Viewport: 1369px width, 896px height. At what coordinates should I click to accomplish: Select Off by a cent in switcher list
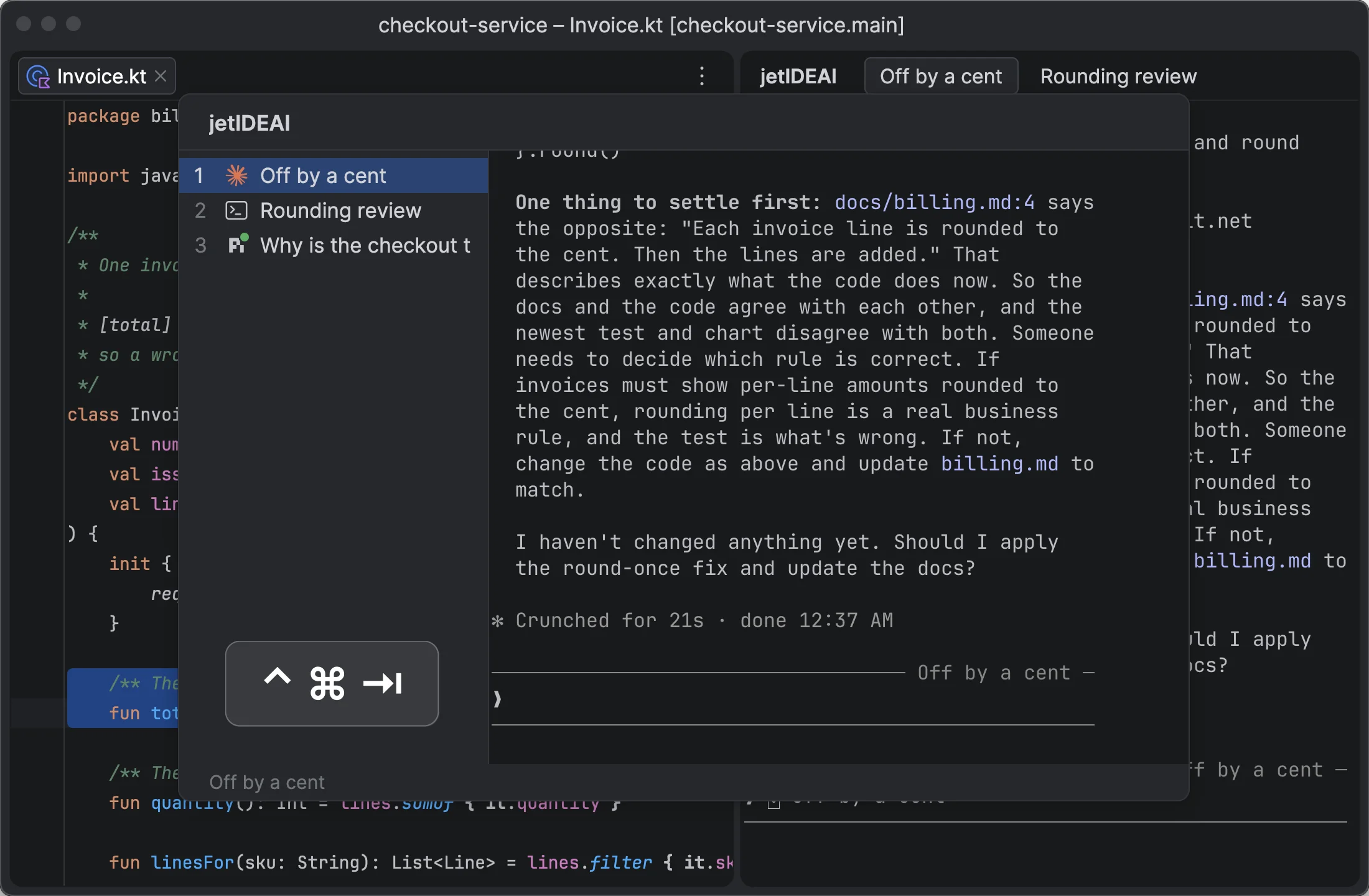[x=334, y=175]
